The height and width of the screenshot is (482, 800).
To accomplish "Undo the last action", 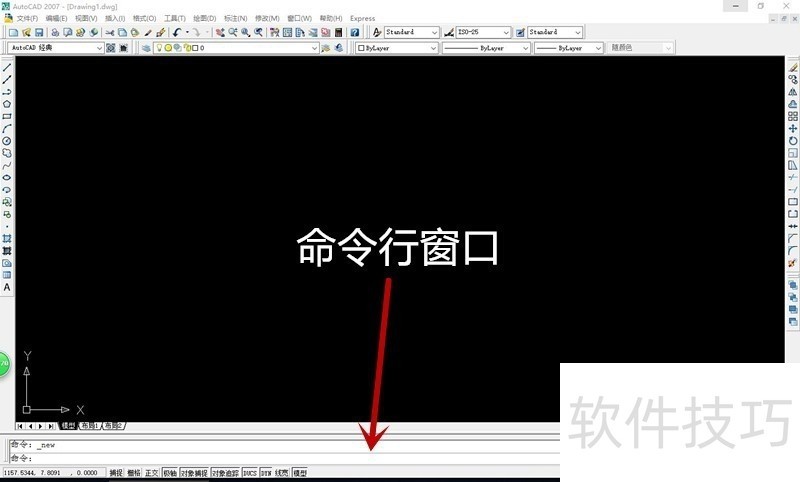I will pos(177,32).
